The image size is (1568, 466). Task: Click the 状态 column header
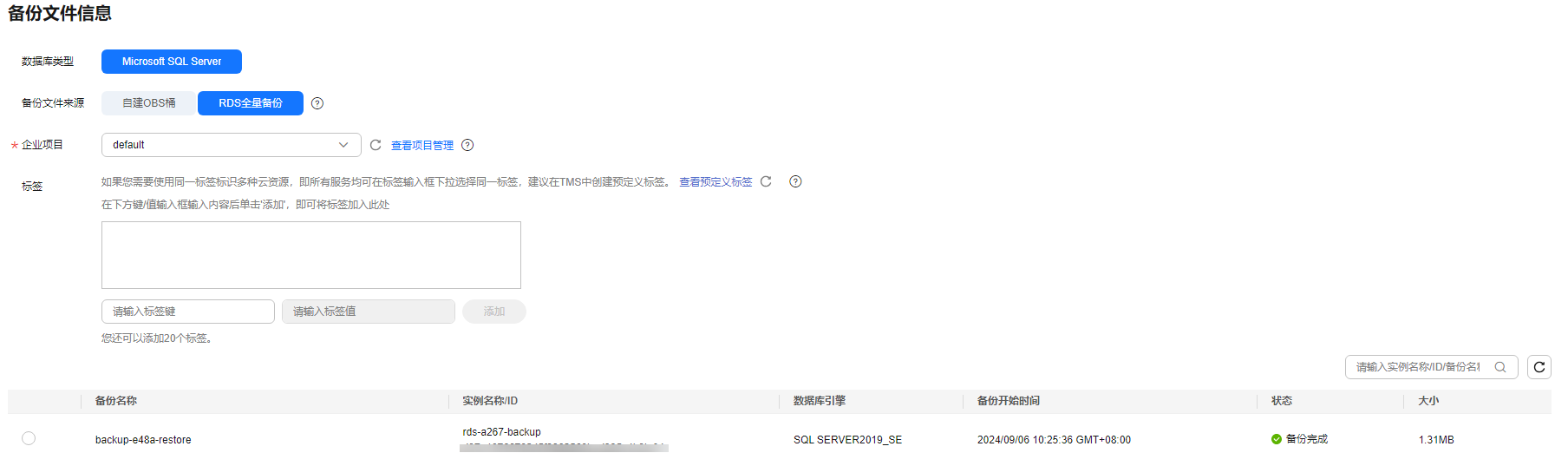(1282, 401)
